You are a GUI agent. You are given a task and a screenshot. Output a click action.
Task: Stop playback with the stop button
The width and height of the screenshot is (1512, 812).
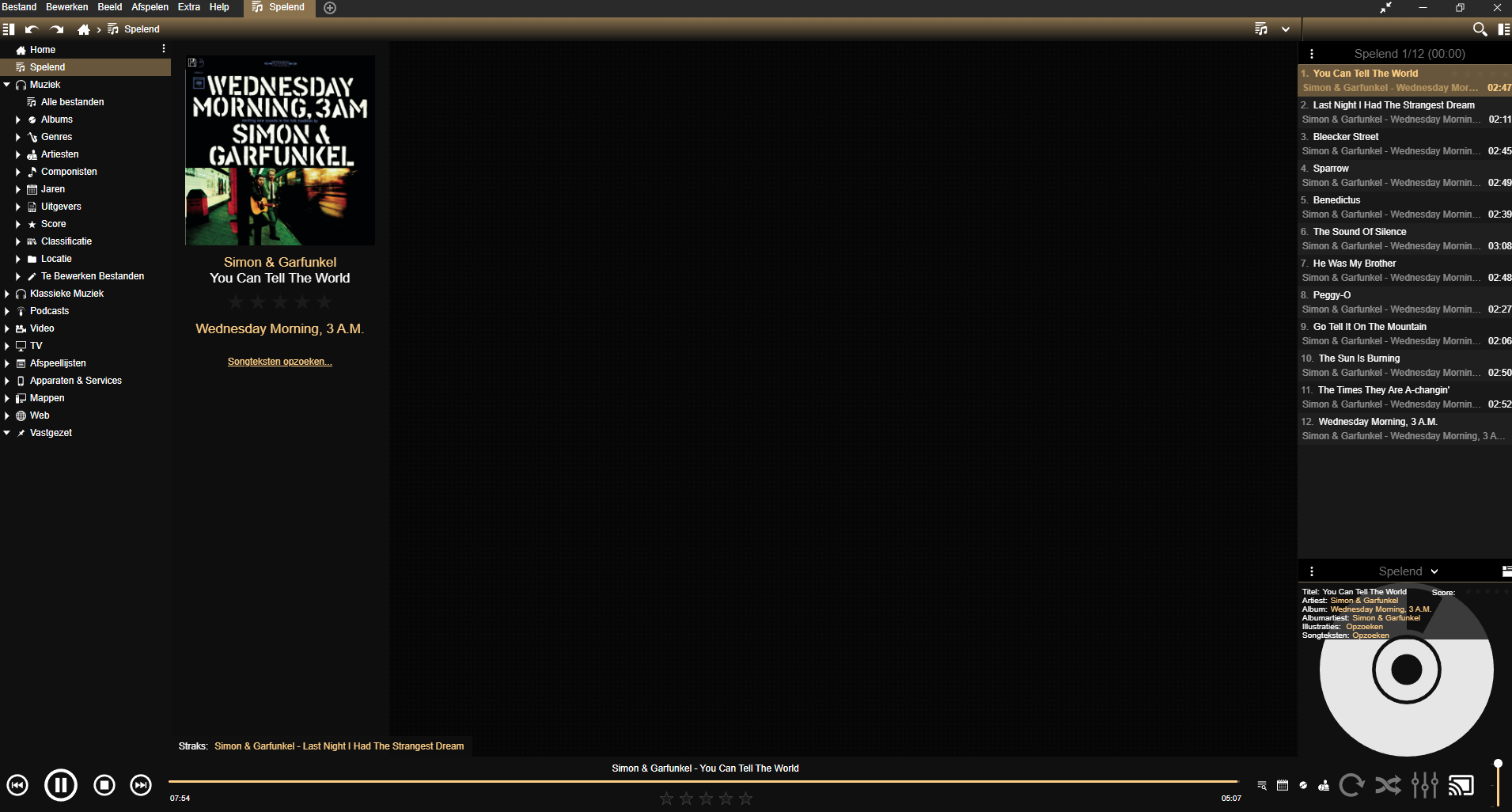pyautogui.click(x=104, y=785)
